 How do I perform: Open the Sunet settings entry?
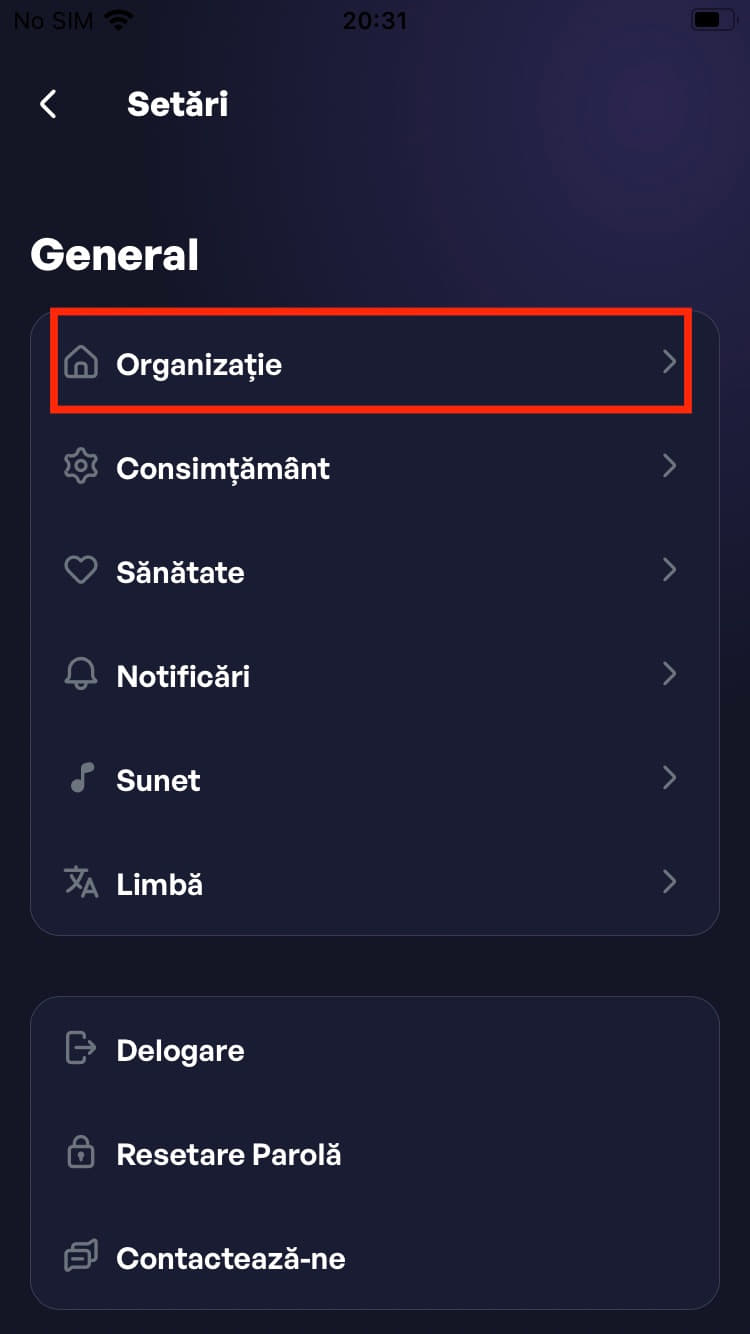coord(158,780)
